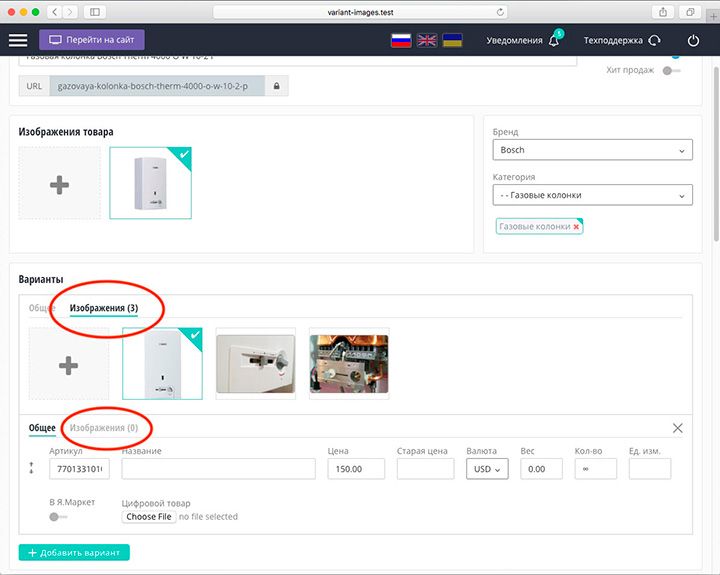Screen dimensions: 720x575
Task: Expand the Бренд dropdown showing Bosch
Action: [x=592, y=150]
